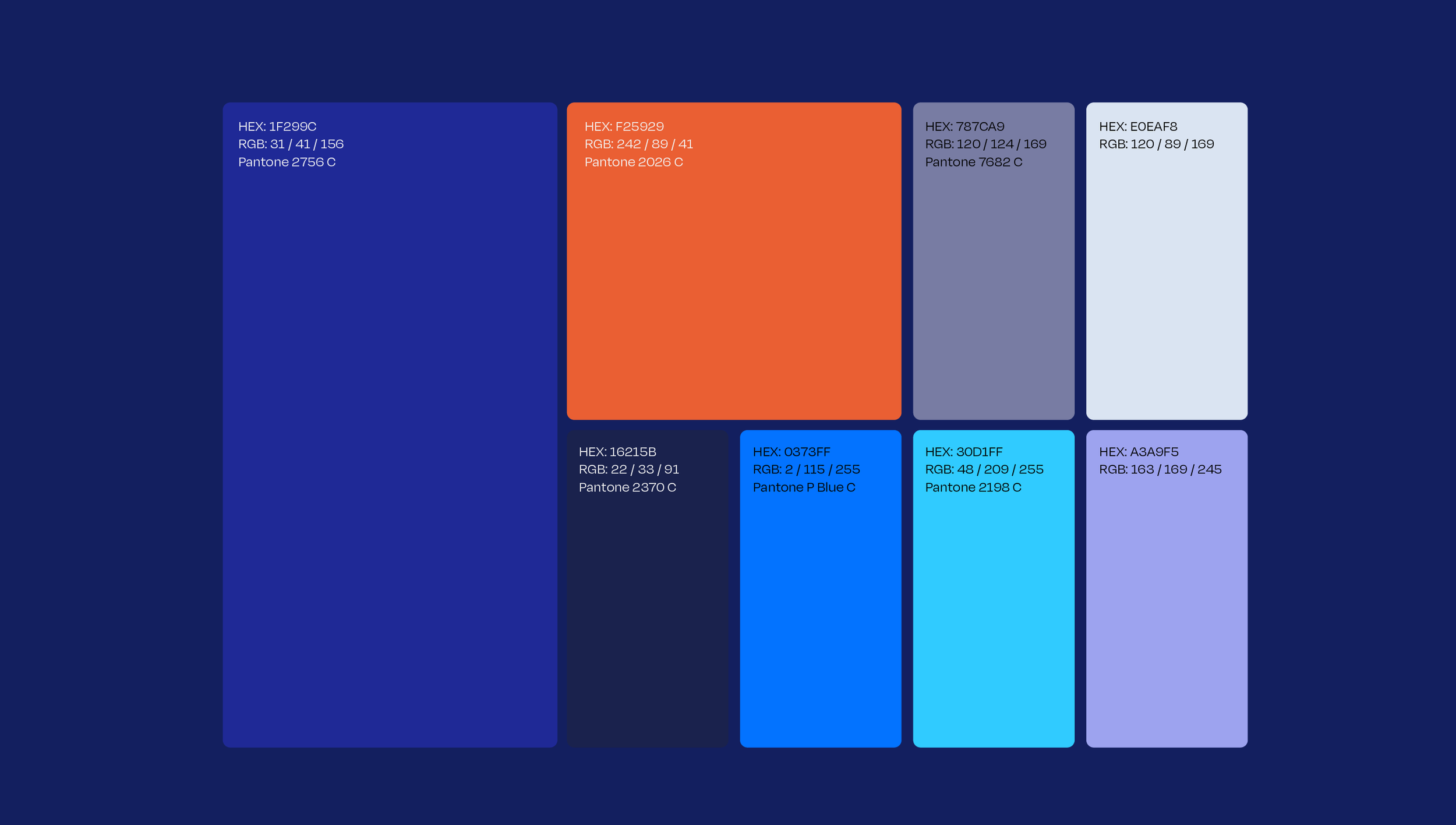Click the 'Pantone 2026 C' label

[634, 162]
